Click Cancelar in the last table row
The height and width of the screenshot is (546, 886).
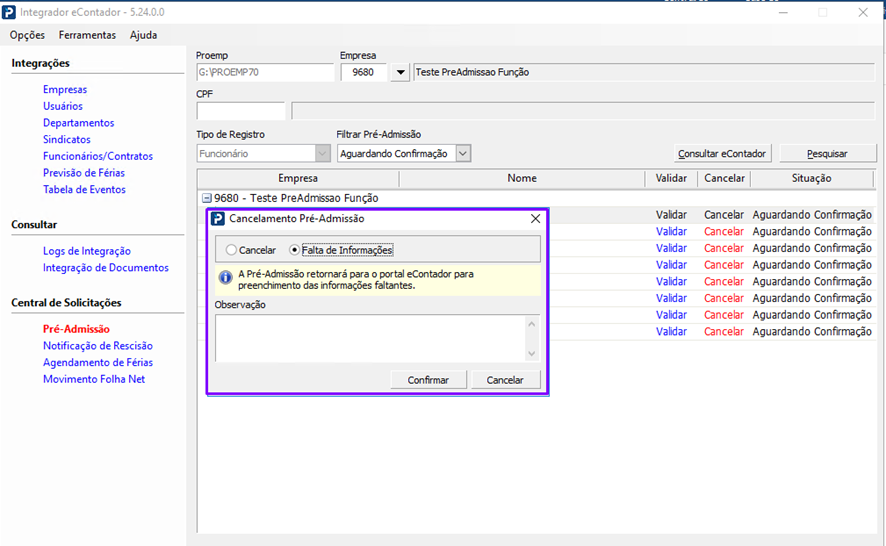724,331
